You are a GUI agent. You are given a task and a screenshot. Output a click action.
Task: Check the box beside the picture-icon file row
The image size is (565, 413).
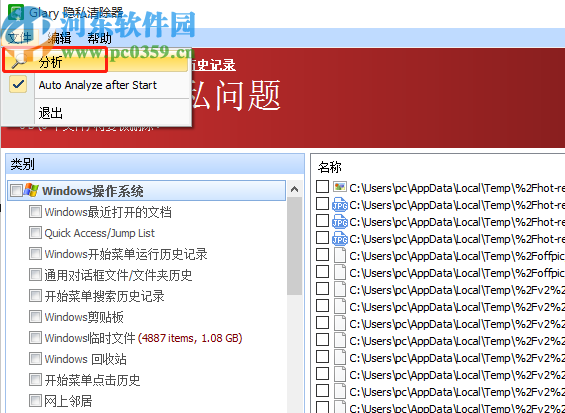coord(322,187)
